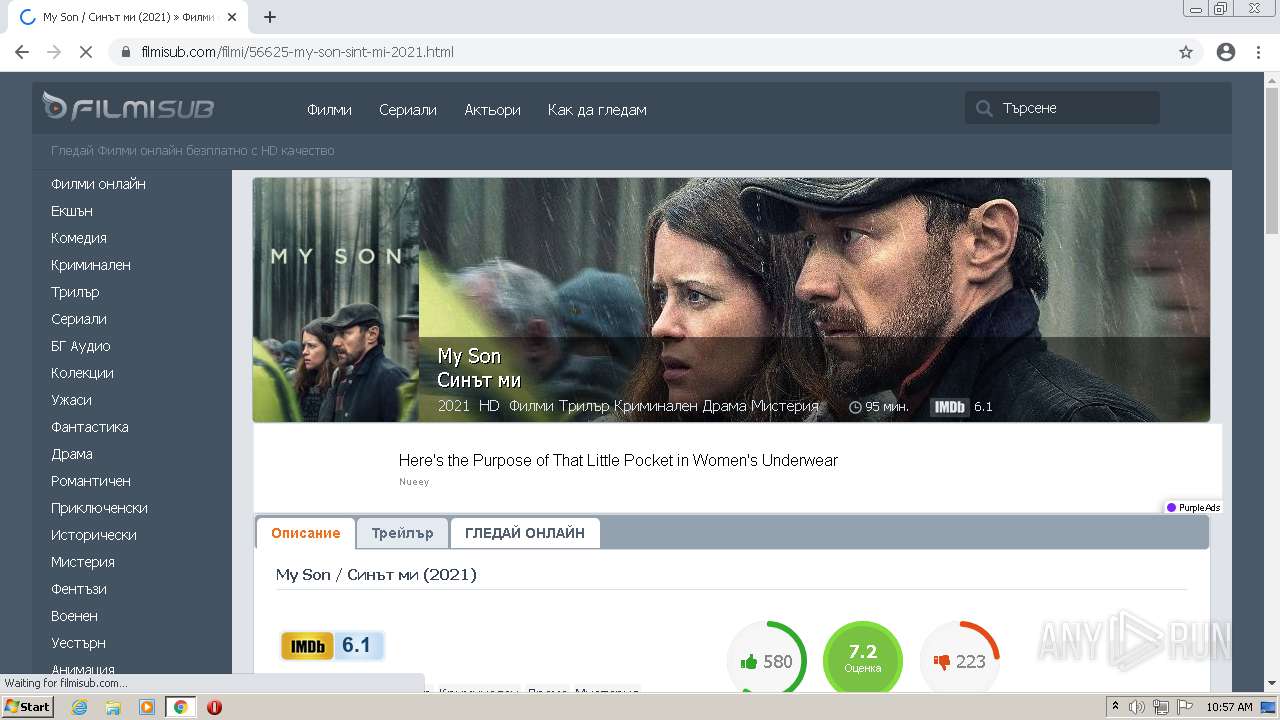Open Драма sidebar genre link
This screenshot has width=1280, height=720.
coord(72,454)
